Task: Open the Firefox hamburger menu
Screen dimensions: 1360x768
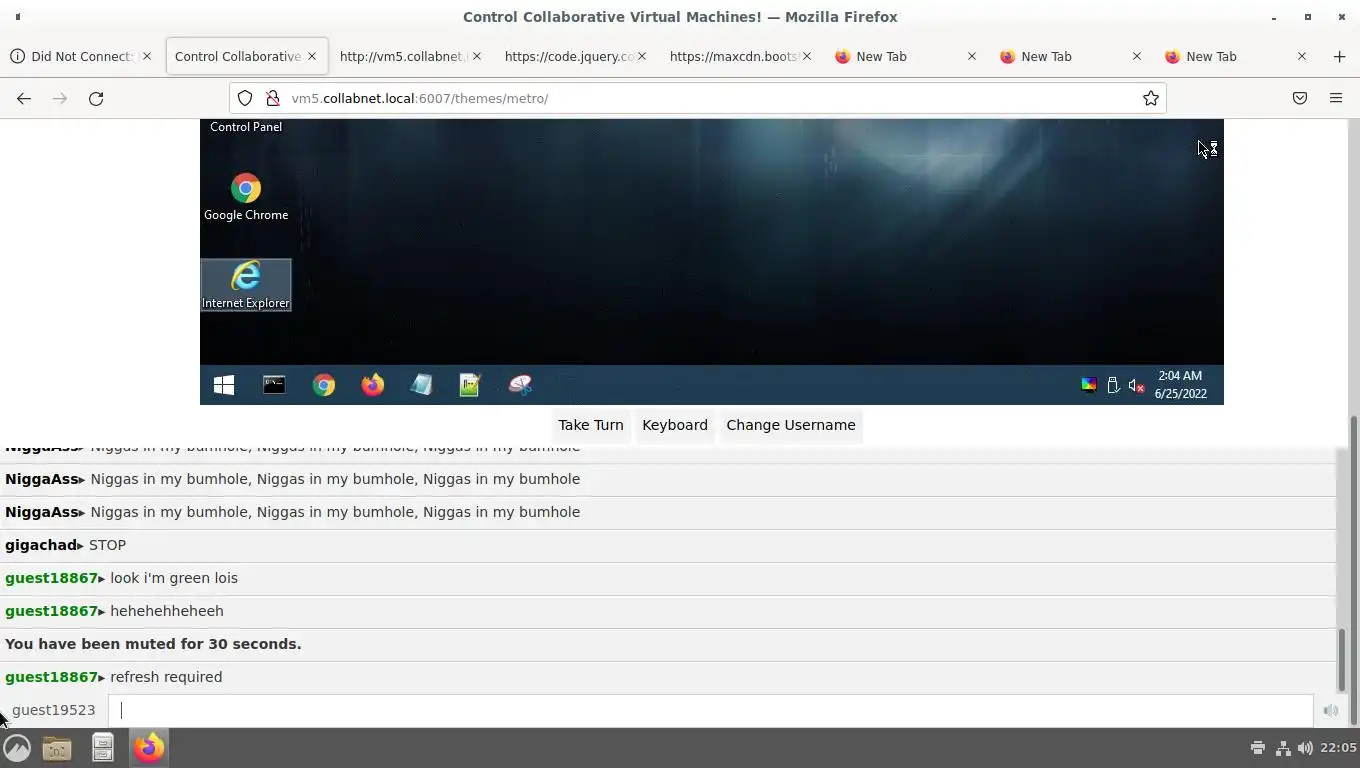Action: [1336, 98]
